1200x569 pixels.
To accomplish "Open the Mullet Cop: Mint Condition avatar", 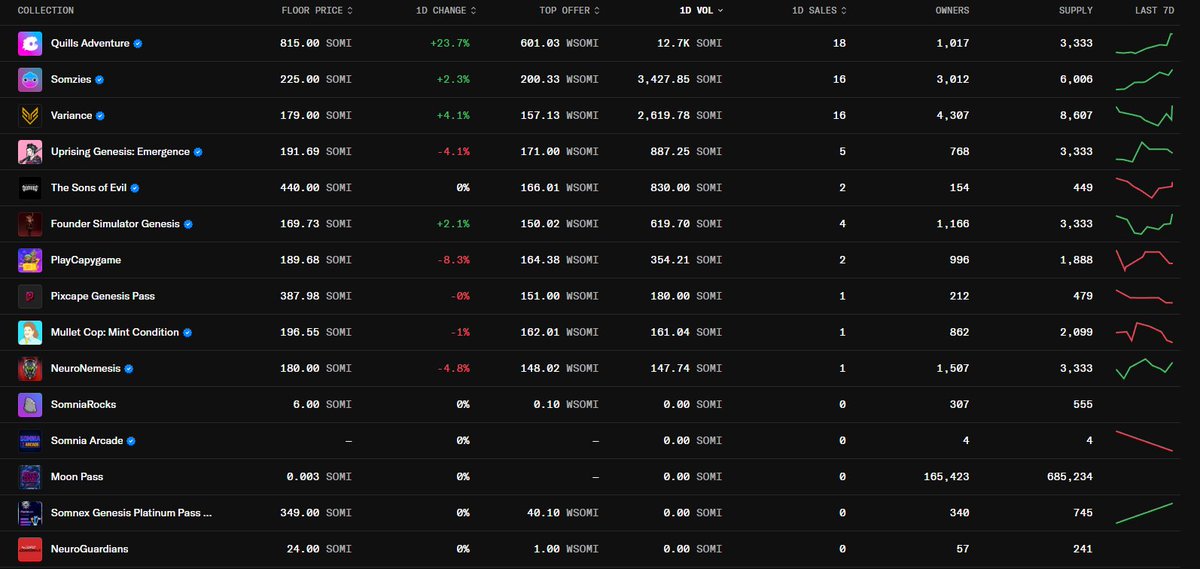I will coord(30,332).
